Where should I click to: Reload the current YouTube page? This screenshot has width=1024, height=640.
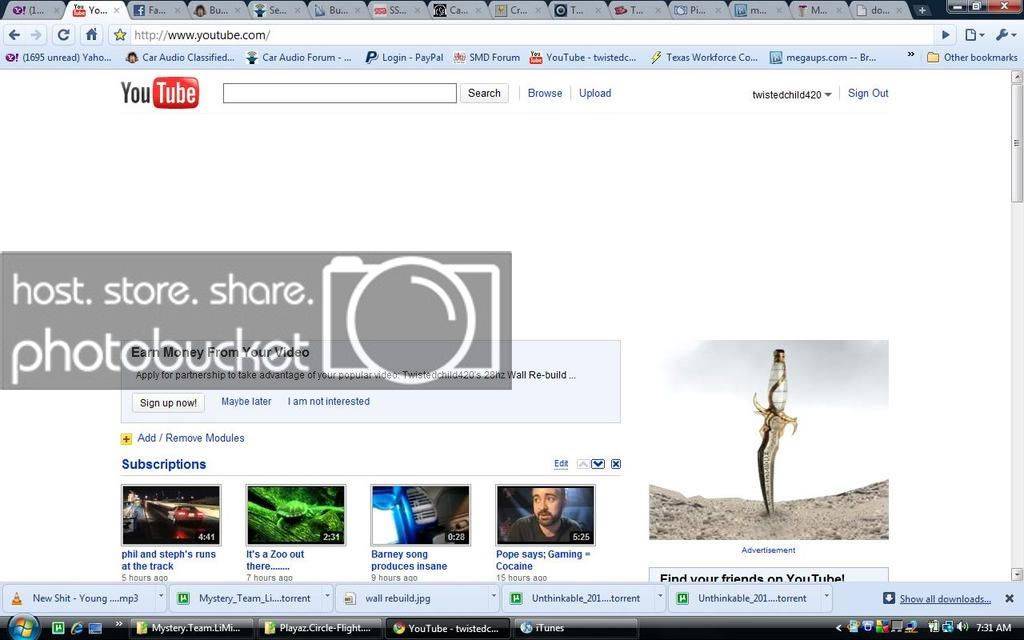63,35
